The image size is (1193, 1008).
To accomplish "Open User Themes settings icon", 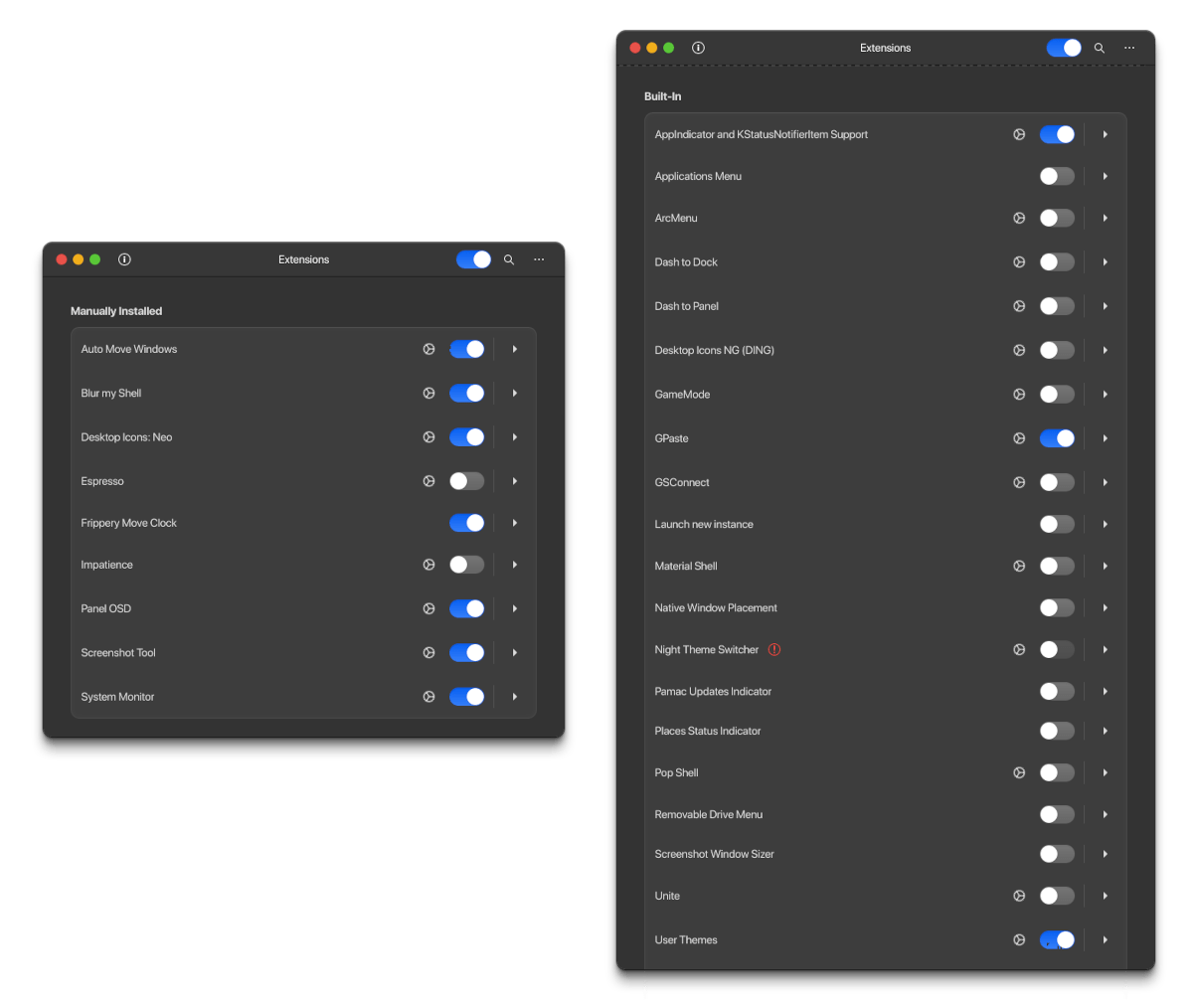I will [x=1019, y=939].
